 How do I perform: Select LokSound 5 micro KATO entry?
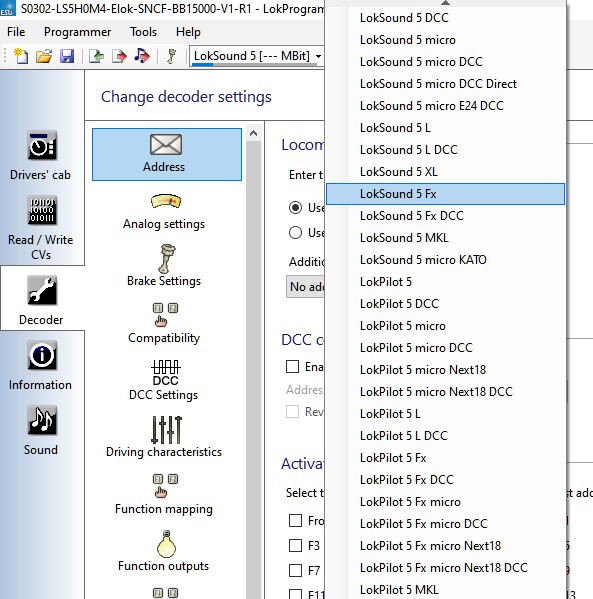pyautogui.click(x=445, y=260)
